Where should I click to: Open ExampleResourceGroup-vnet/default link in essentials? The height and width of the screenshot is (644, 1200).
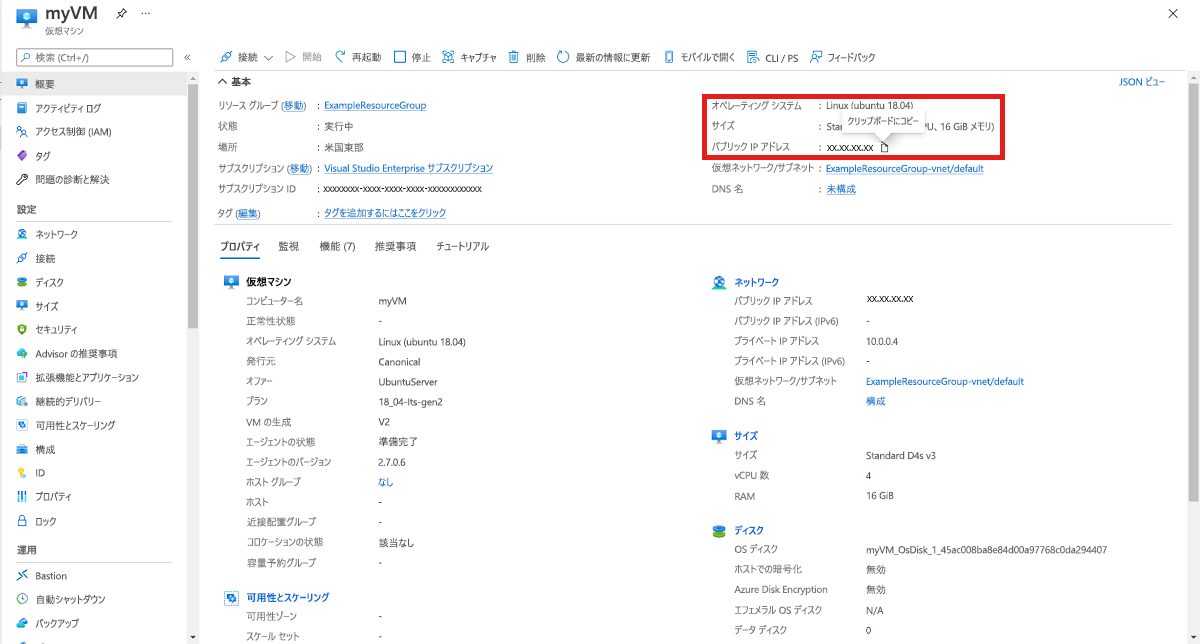click(905, 169)
